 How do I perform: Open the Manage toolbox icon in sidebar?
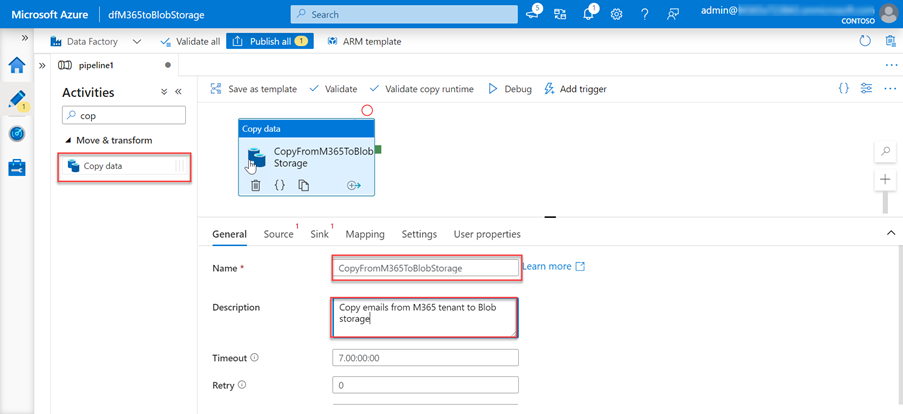17,168
